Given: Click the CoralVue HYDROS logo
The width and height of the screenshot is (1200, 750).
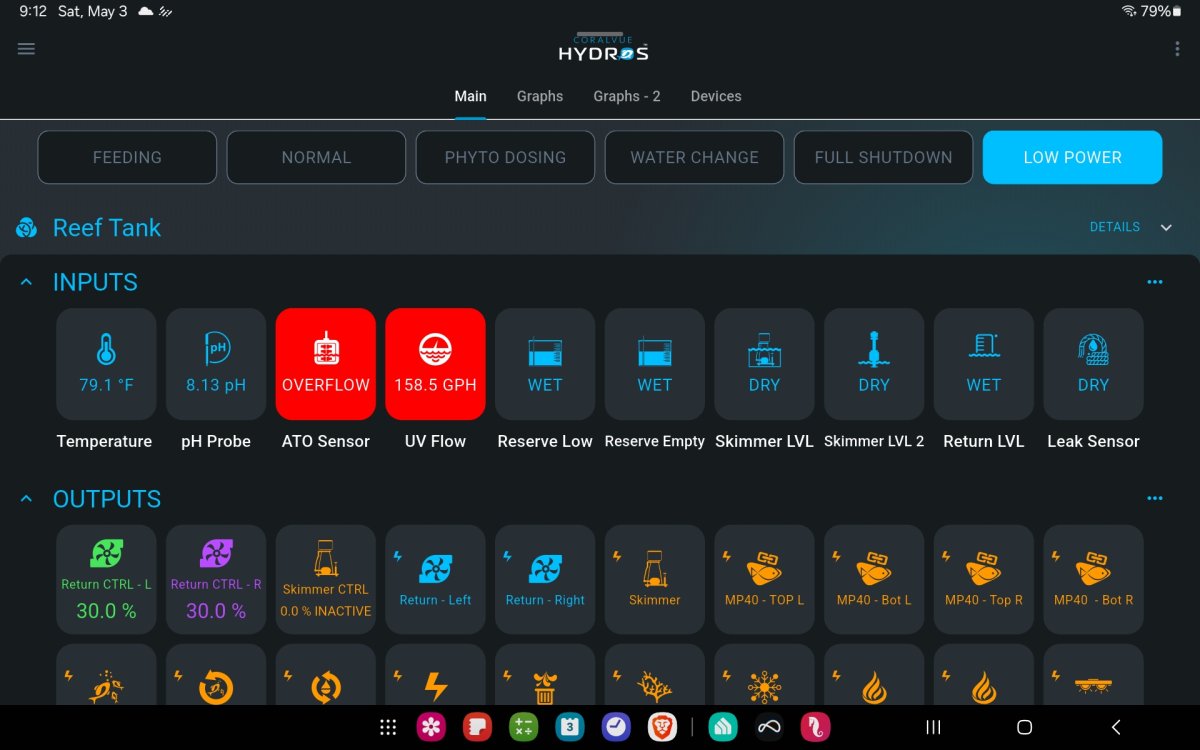Looking at the screenshot, I should pyautogui.click(x=603, y=47).
